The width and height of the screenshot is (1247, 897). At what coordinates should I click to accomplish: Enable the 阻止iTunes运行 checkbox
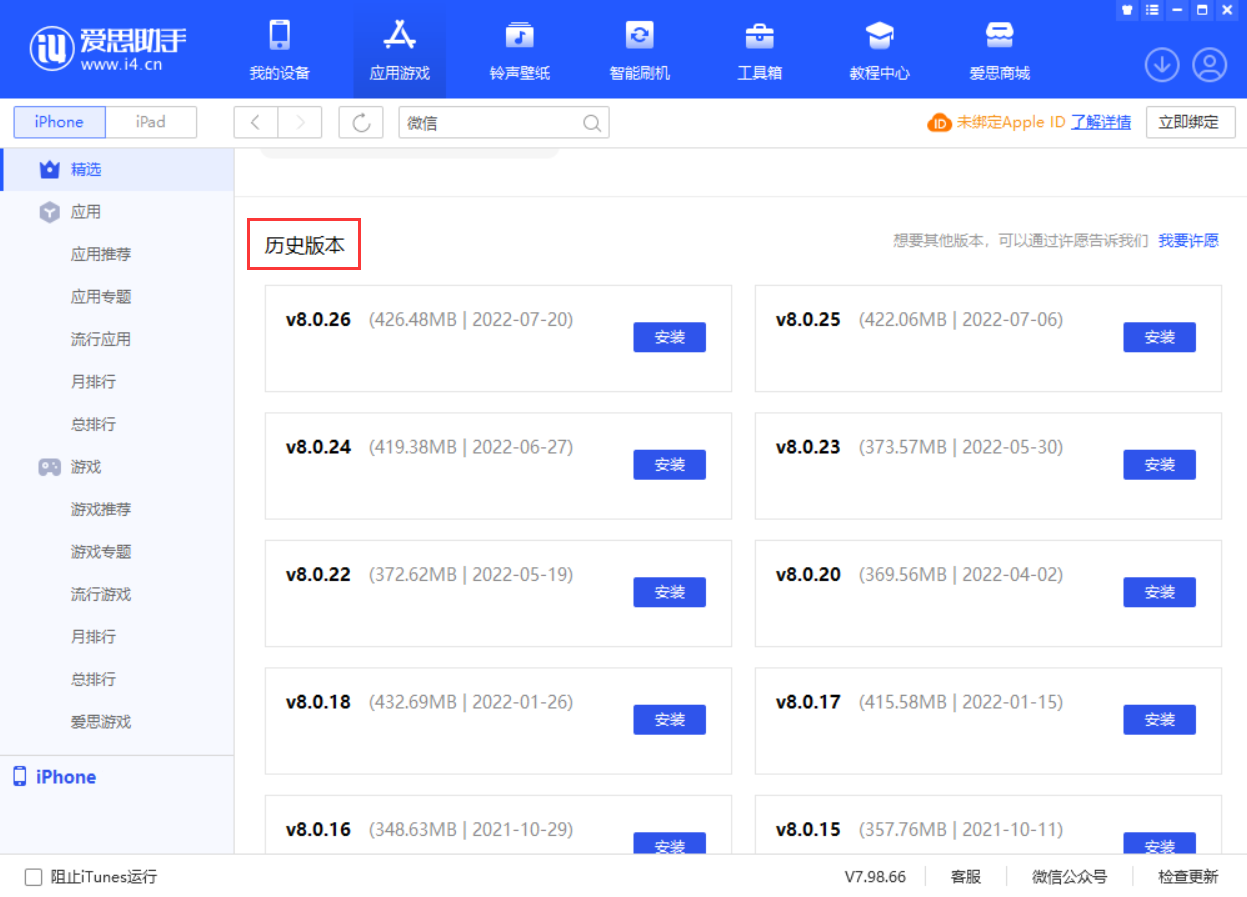point(33,877)
